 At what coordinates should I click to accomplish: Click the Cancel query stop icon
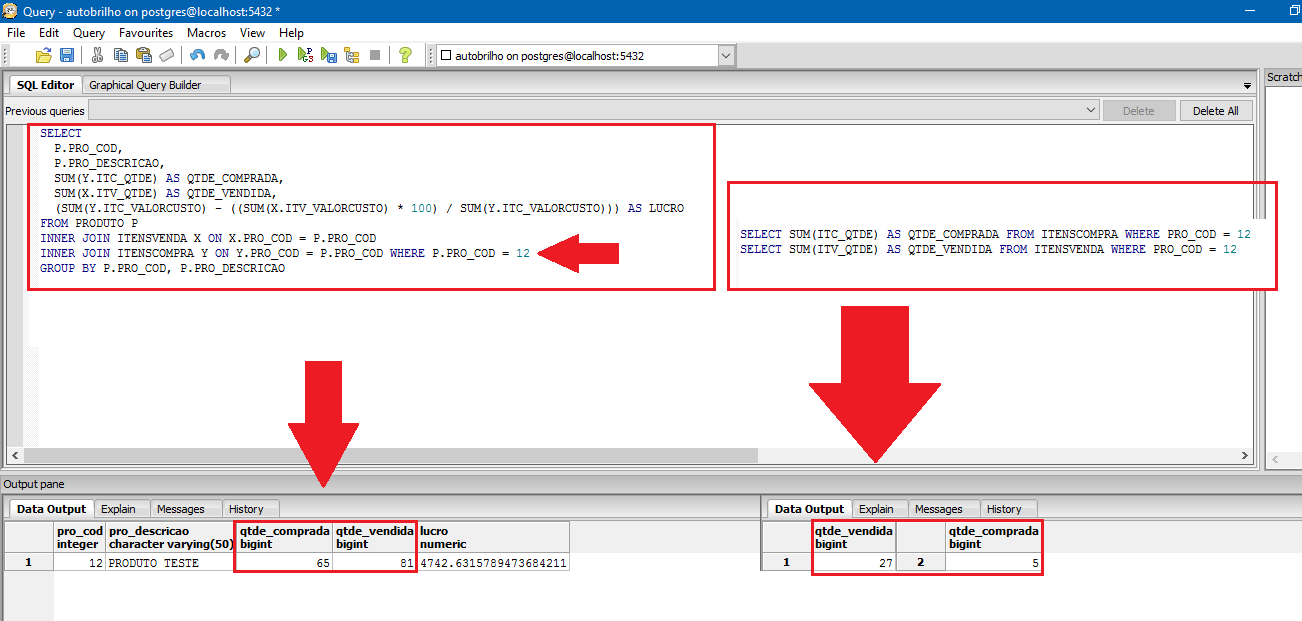click(x=375, y=55)
